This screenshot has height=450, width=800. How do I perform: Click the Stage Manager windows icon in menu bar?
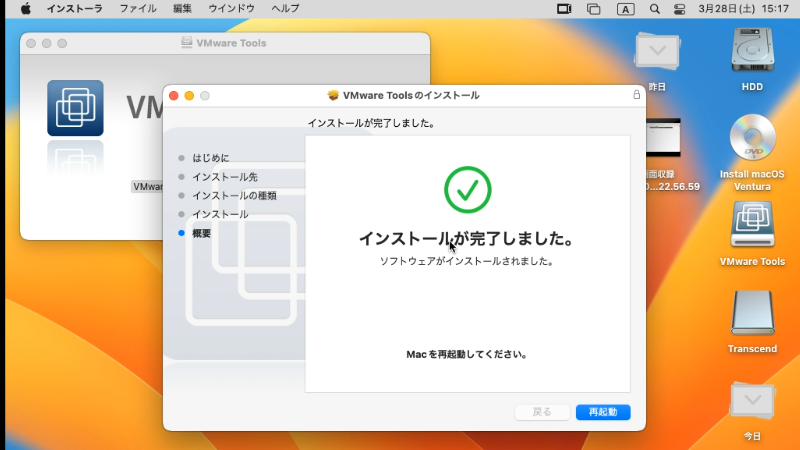pos(593,9)
